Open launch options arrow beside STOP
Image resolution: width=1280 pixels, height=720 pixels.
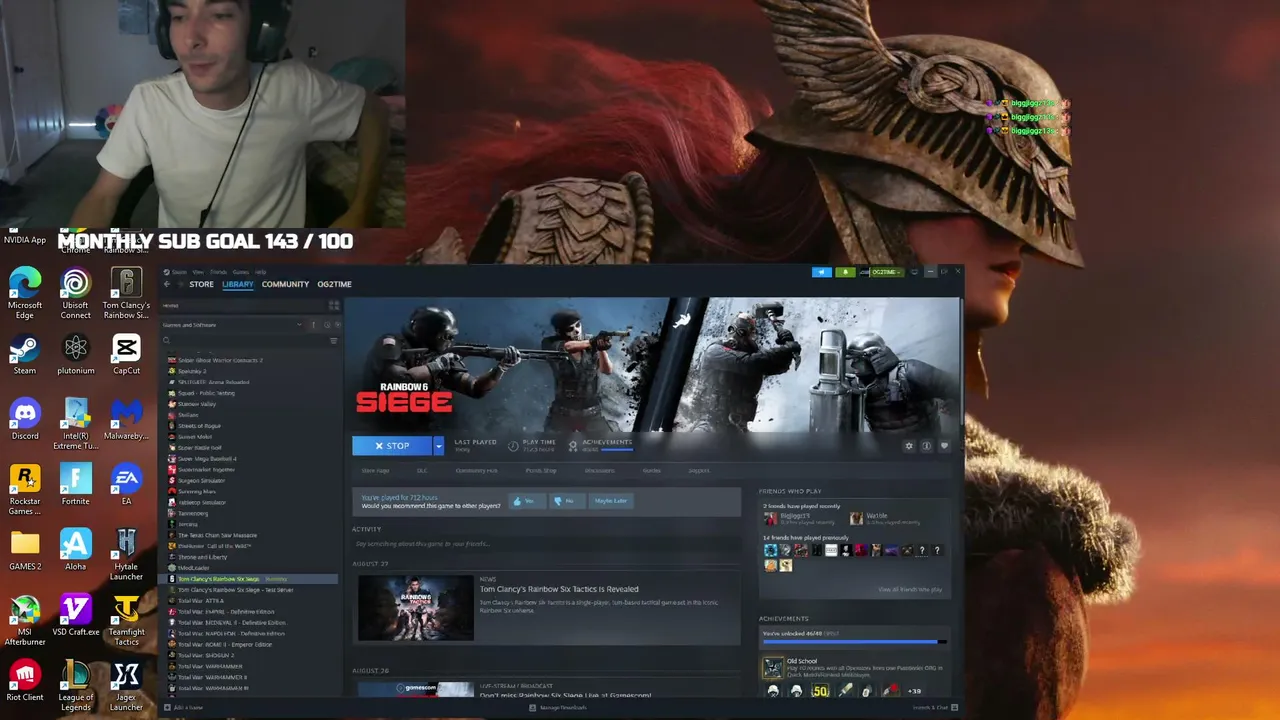pos(438,446)
